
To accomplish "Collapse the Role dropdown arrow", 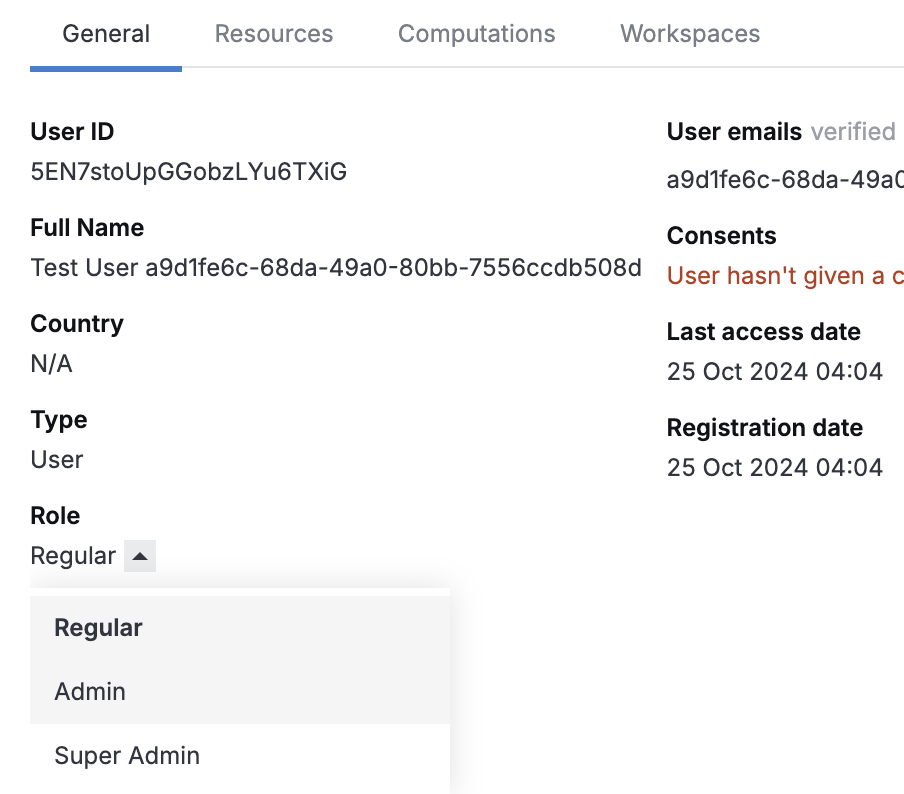I will click(x=140, y=556).
